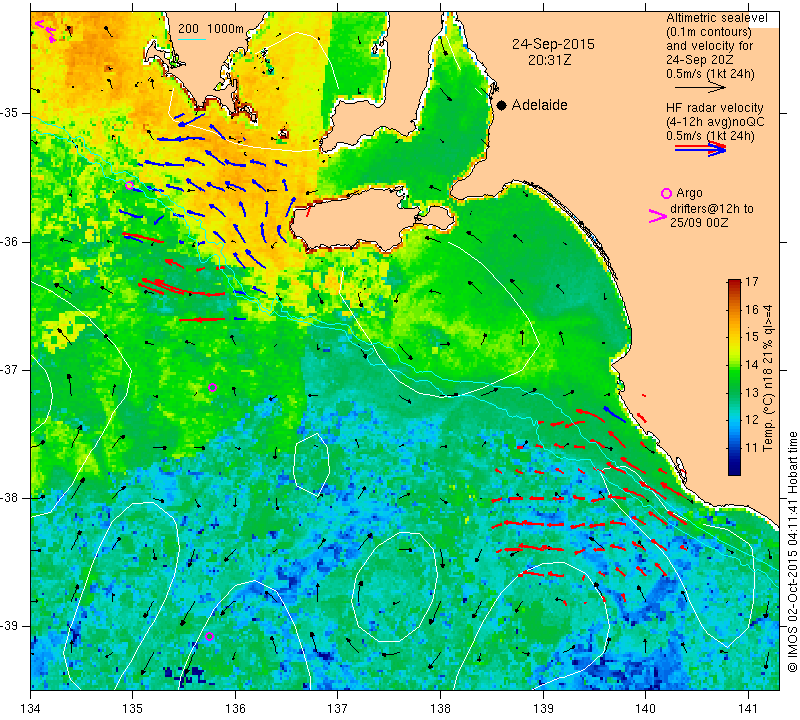Select the Argo float marker near 135.7°E, 39.1°S
Screen dimensions: 800x720
pyautogui.click(x=209, y=636)
